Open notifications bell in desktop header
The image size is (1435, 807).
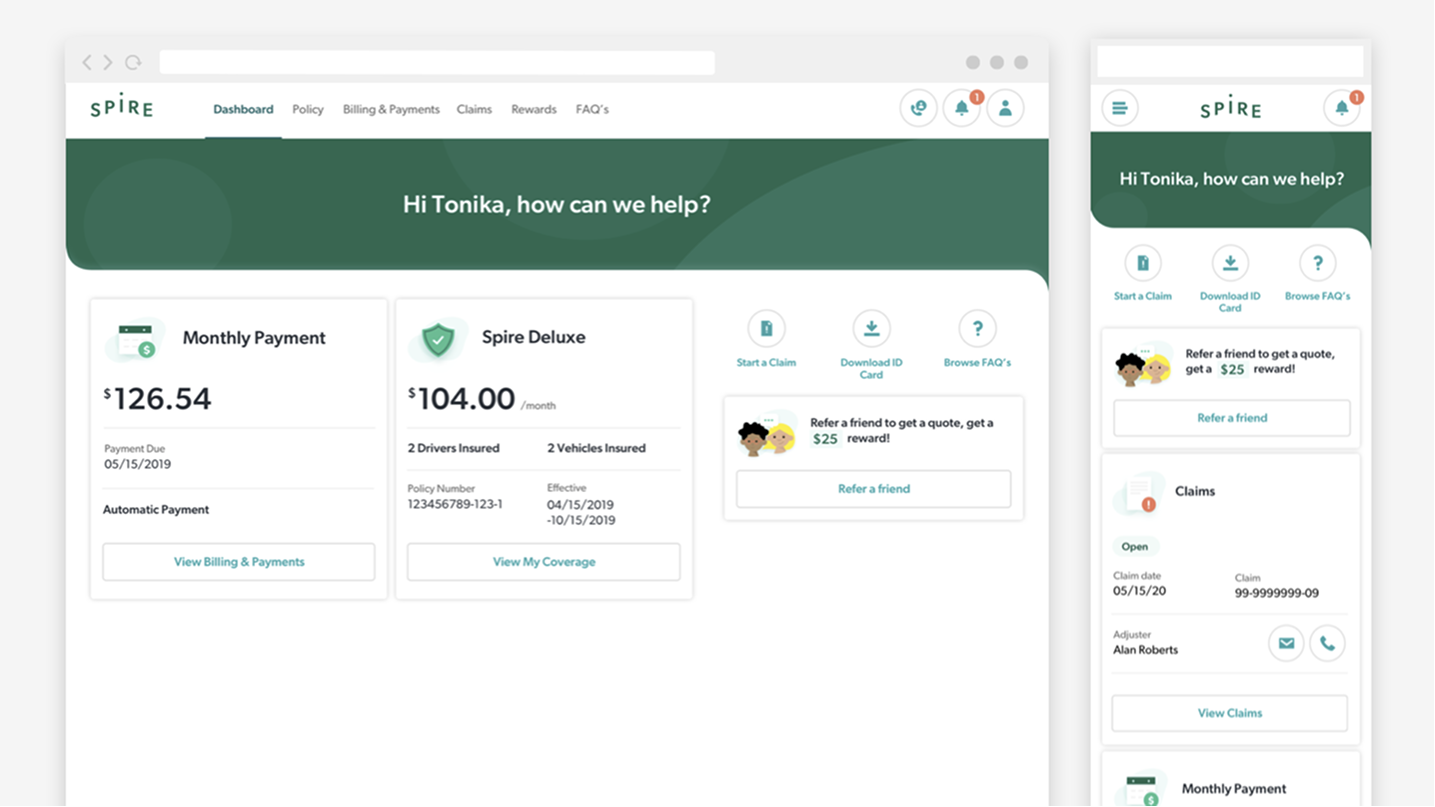961,108
